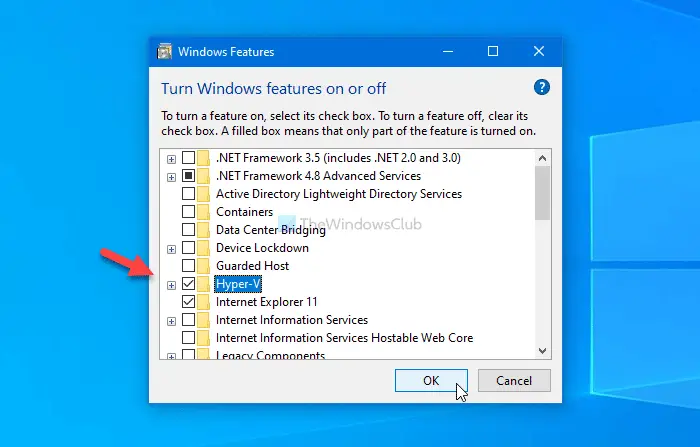Click the folder icon beside Data Center Bridging
The image size is (700, 447).
tap(203, 230)
